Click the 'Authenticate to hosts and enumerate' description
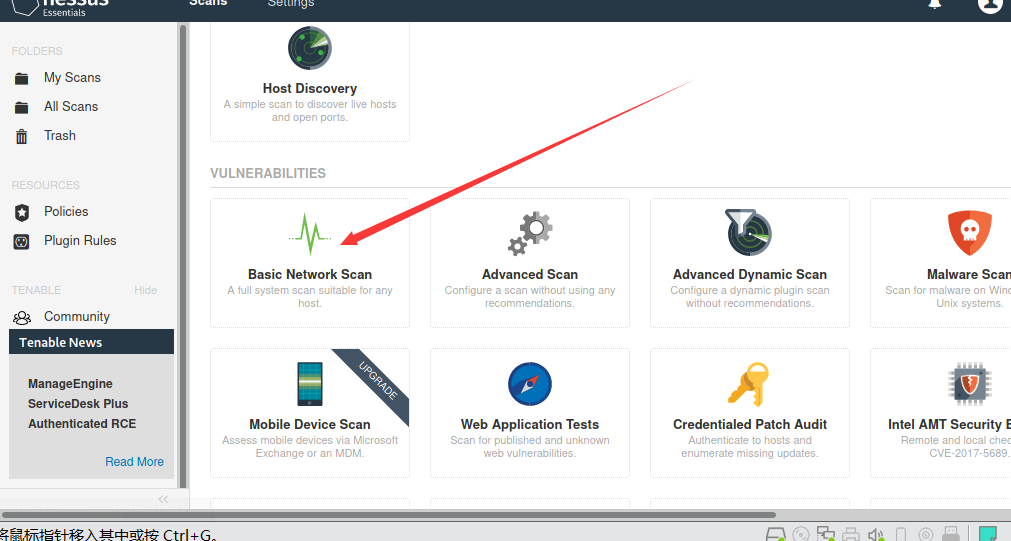This screenshot has height=541, width=1011. coord(750,447)
